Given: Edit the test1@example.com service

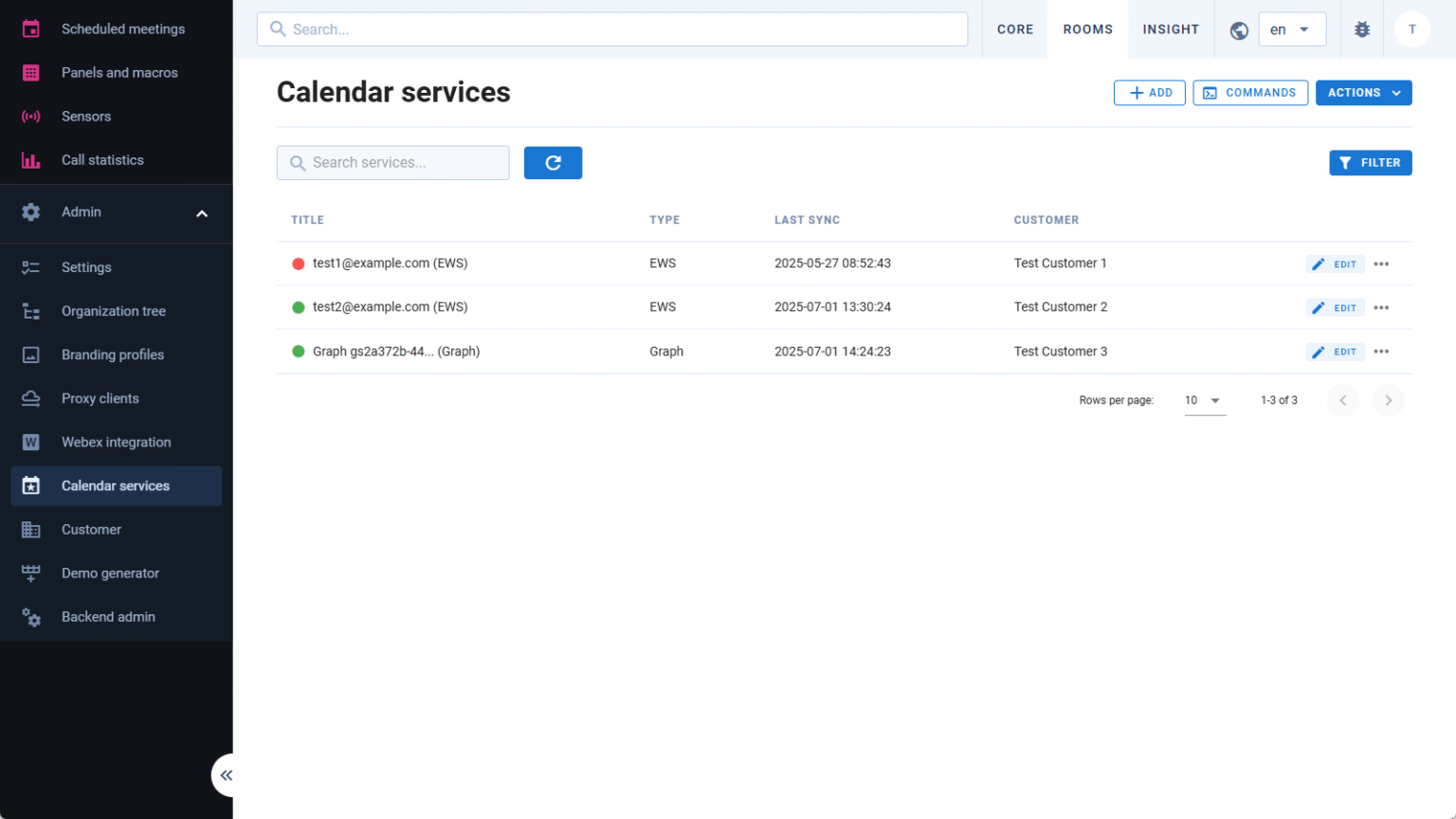Looking at the screenshot, I should [x=1335, y=264].
